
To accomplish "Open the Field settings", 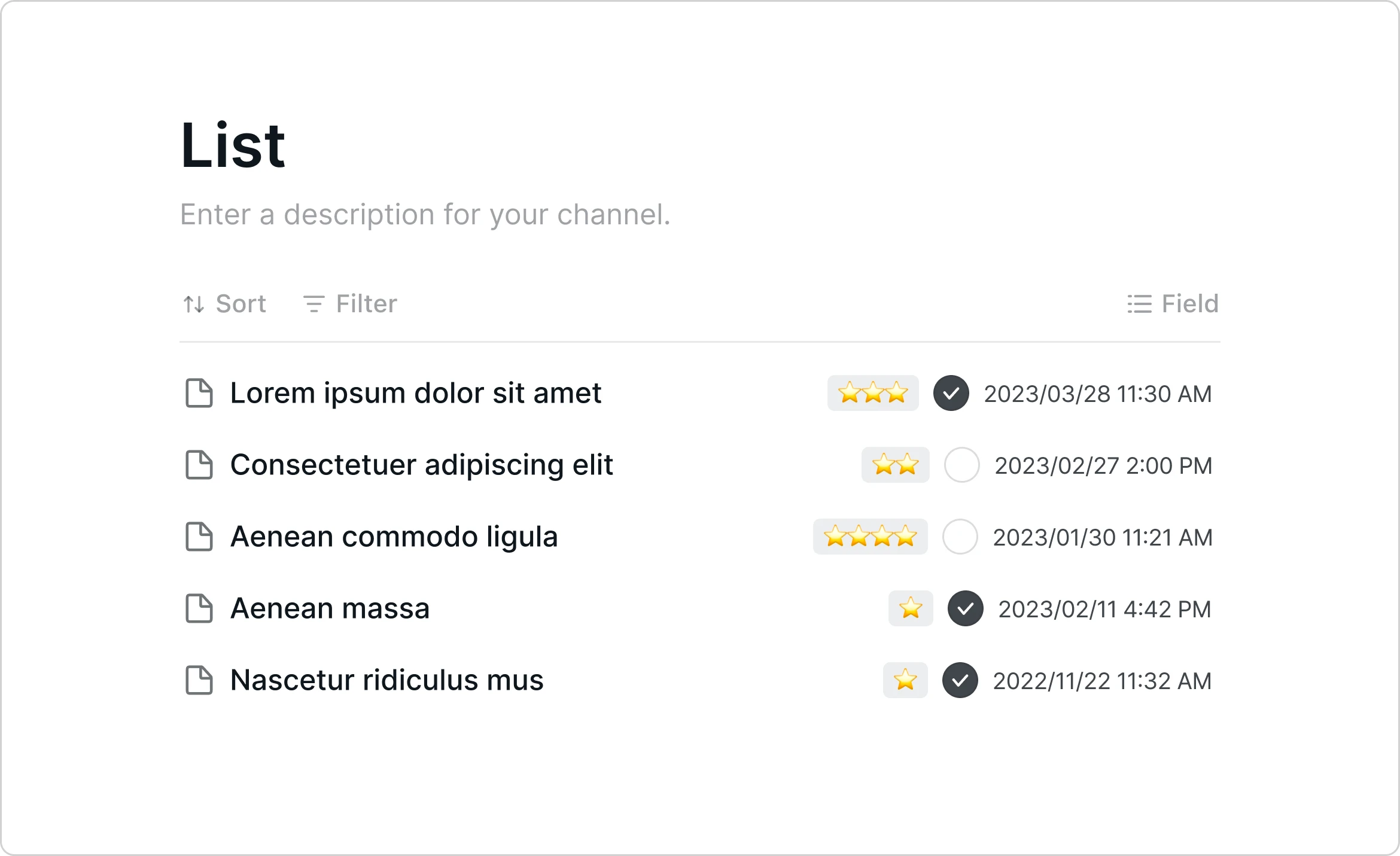I will coord(1173,304).
